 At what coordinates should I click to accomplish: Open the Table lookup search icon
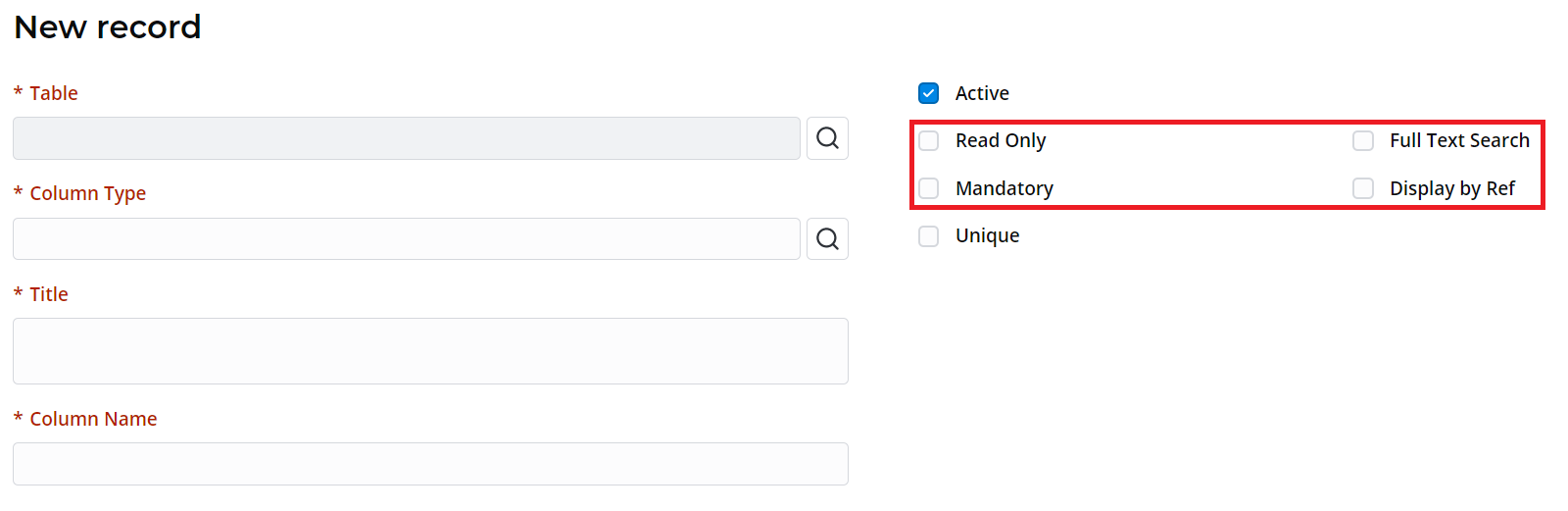(x=827, y=138)
